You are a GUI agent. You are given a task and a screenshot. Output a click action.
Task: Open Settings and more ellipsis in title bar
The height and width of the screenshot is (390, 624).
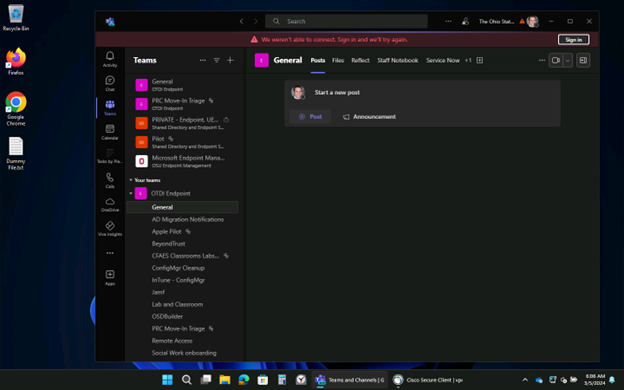pyautogui.click(x=448, y=21)
